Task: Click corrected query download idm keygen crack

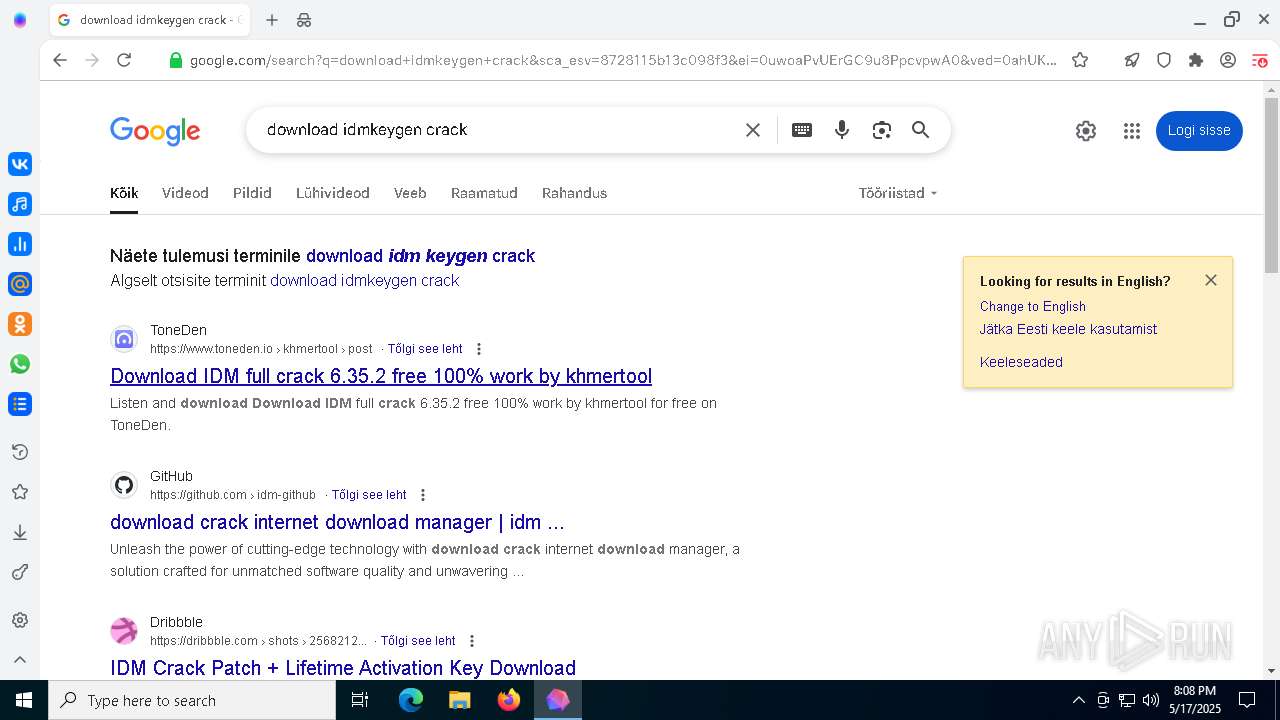Action: coord(420,256)
